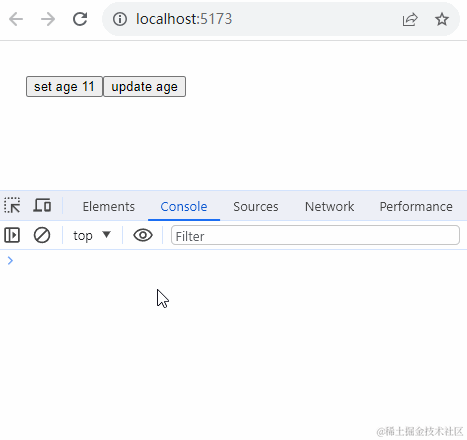This screenshot has height=440, width=467.
Task: Open the 'top' JavaScript context dropdown
Action: click(92, 236)
